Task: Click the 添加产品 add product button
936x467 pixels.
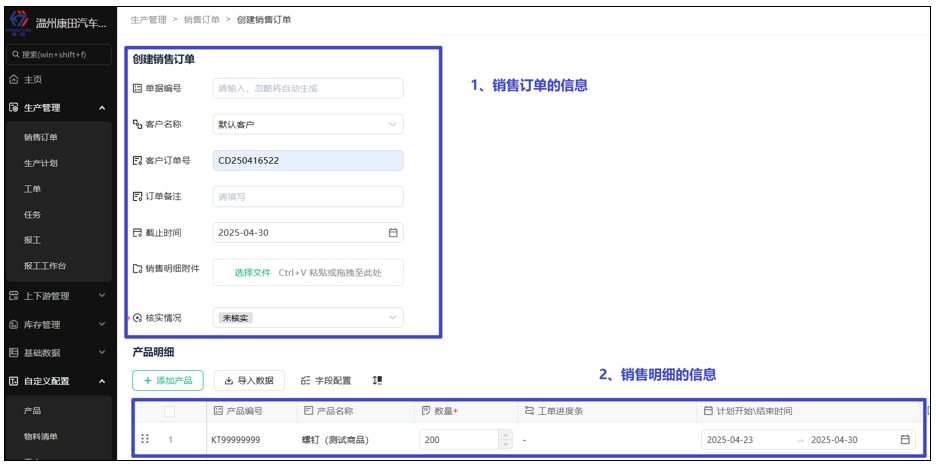Action: [168, 381]
